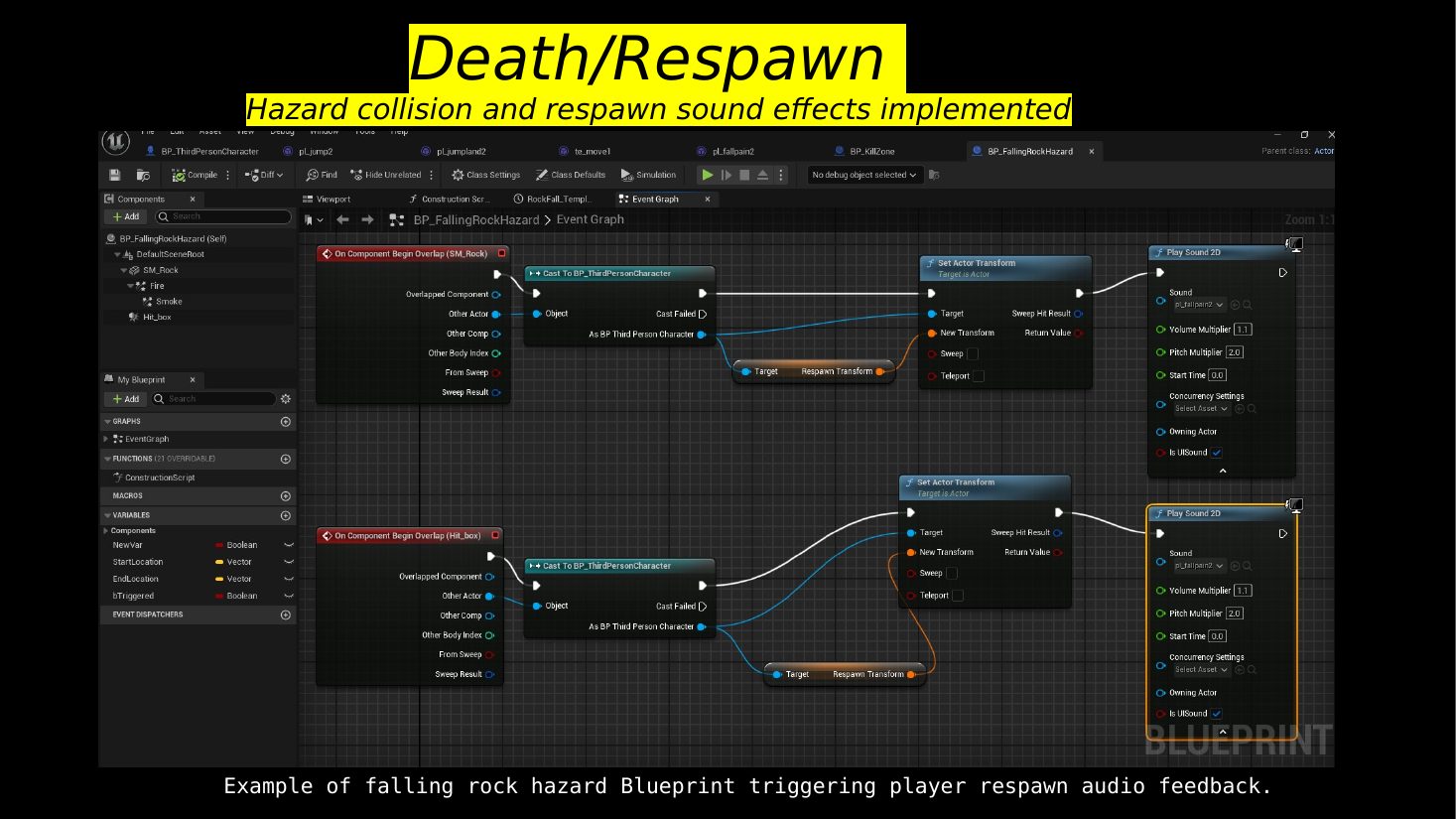The height and width of the screenshot is (819, 1456).
Task: Navigate forward with the graph history arrow
Action: pyautogui.click(x=367, y=220)
